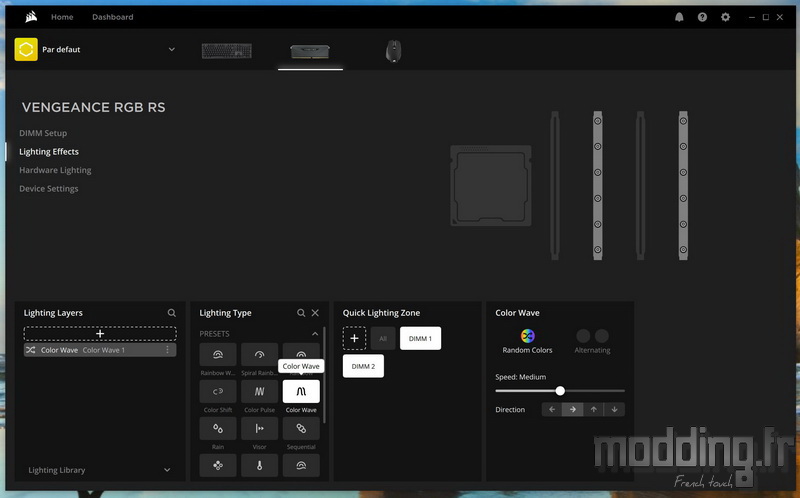Image resolution: width=800 pixels, height=498 pixels.
Task: Switch to the Dashboard tab
Action: (x=113, y=17)
